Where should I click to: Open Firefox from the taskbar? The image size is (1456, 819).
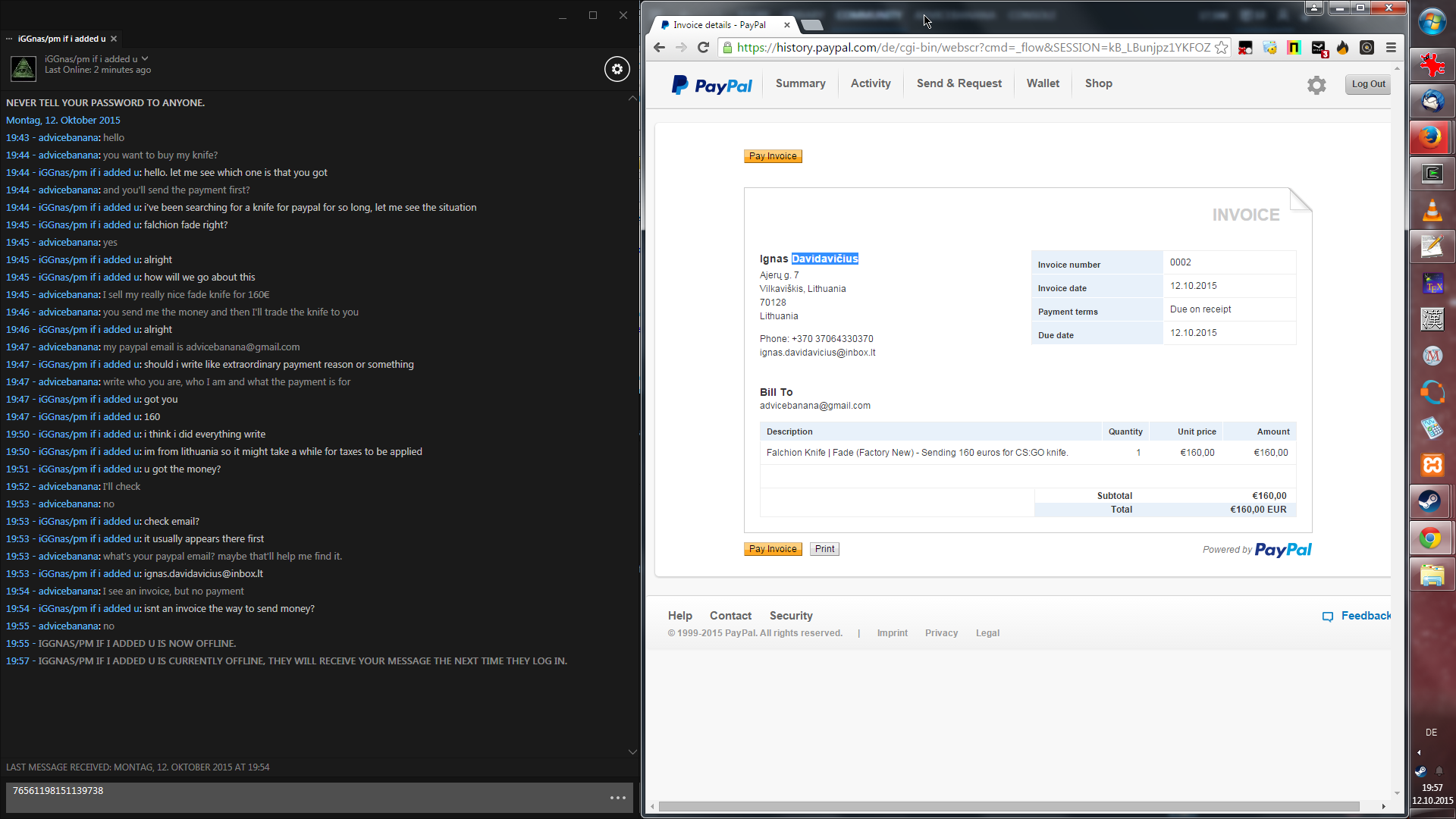(x=1432, y=137)
